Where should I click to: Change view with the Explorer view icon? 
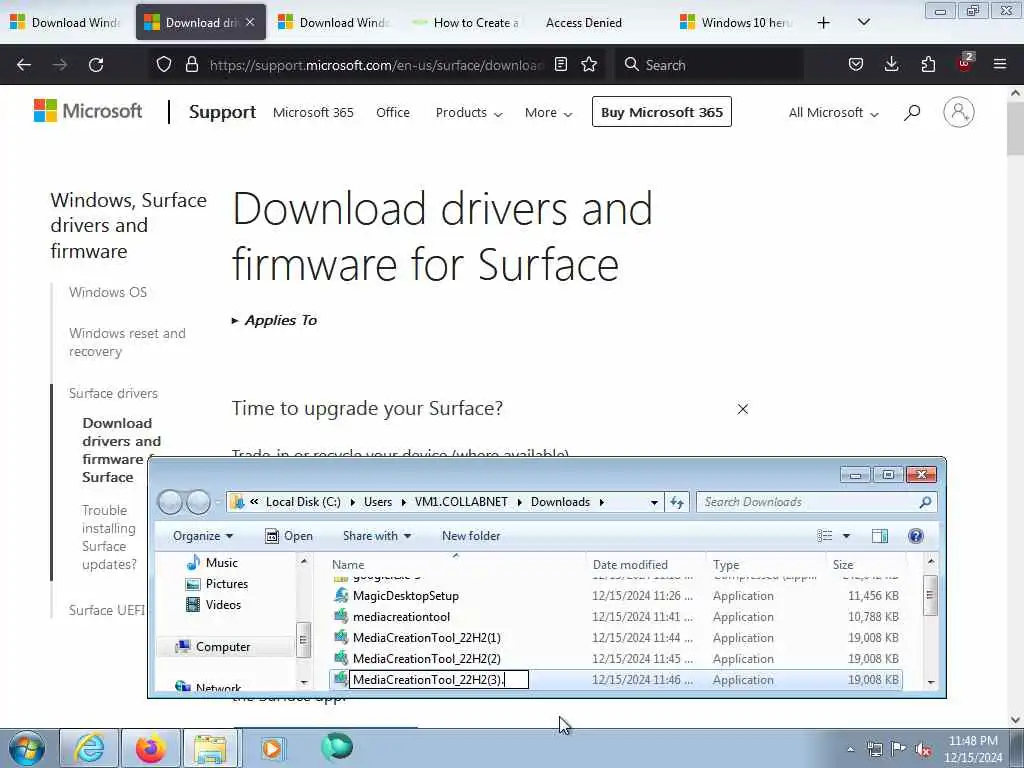point(825,536)
